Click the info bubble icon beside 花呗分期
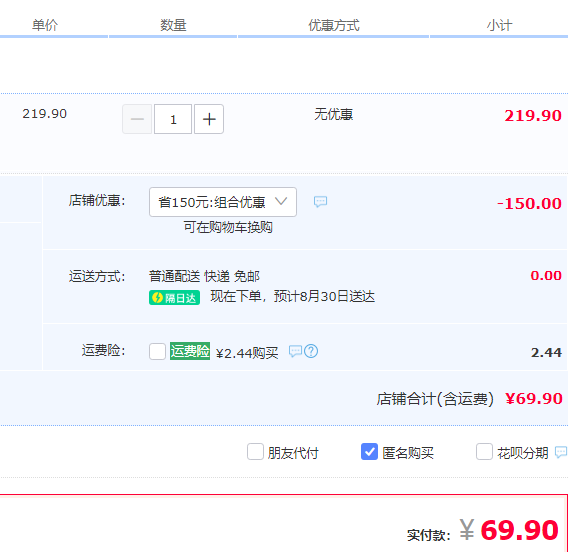This screenshot has width=588, height=552. pyautogui.click(x=561, y=452)
